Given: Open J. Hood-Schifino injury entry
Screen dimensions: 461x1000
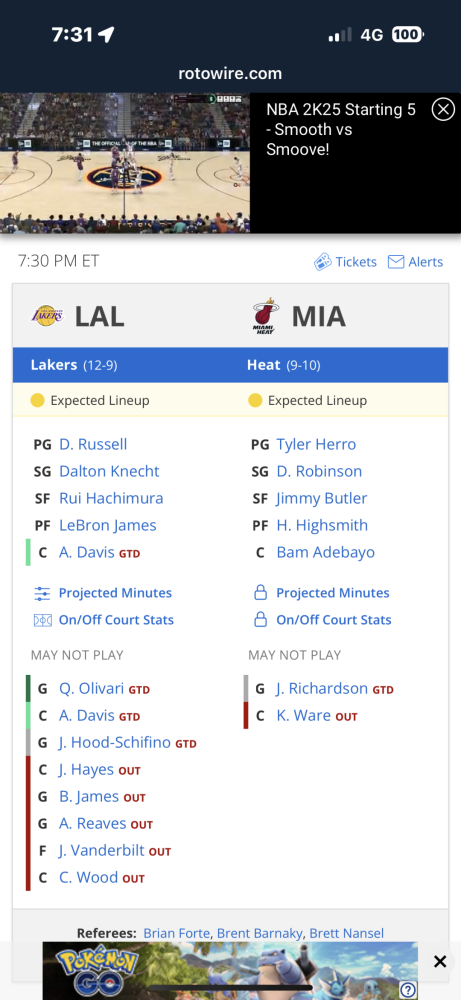Looking at the screenshot, I should click(115, 743).
